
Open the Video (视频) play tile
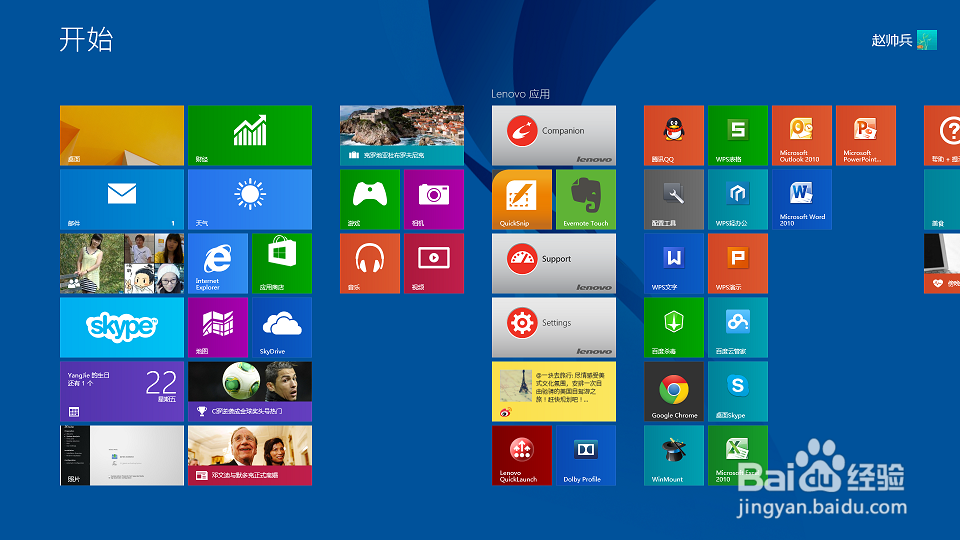pos(433,263)
